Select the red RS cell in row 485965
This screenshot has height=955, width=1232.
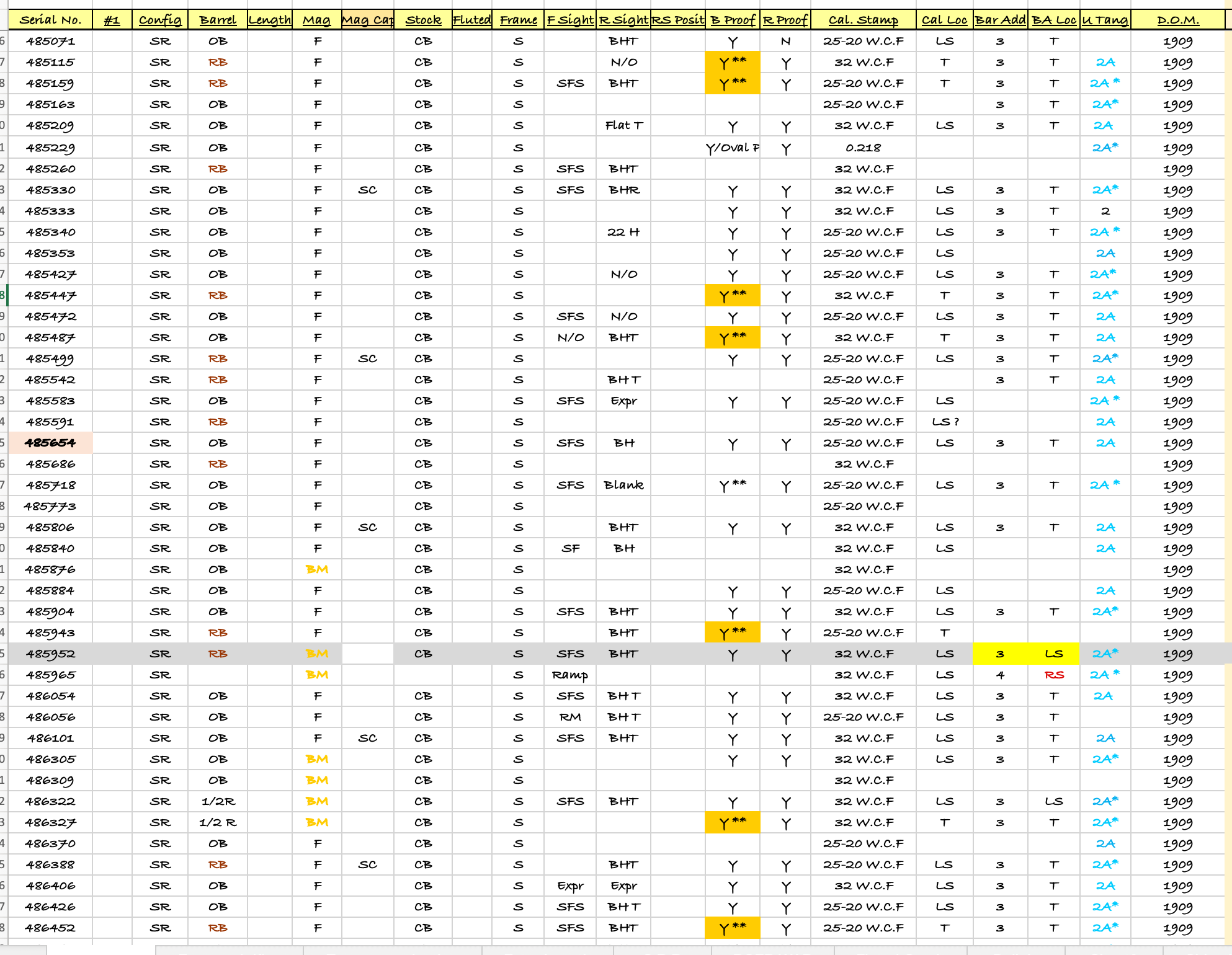[1054, 675]
